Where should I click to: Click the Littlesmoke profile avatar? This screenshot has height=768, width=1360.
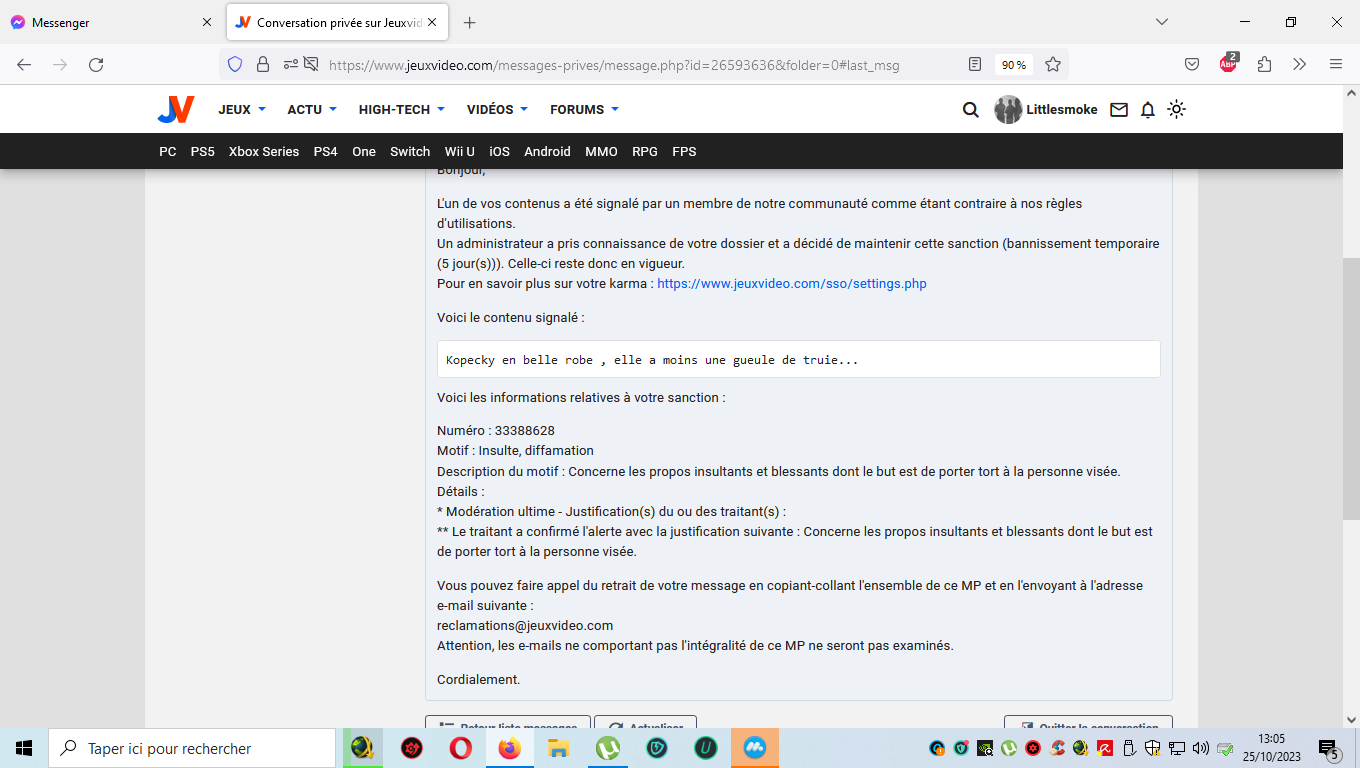pos(1008,110)
